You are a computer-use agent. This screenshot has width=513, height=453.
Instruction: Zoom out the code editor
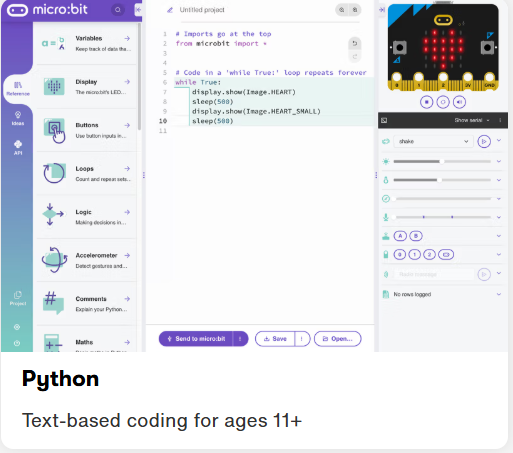[355, 10]
